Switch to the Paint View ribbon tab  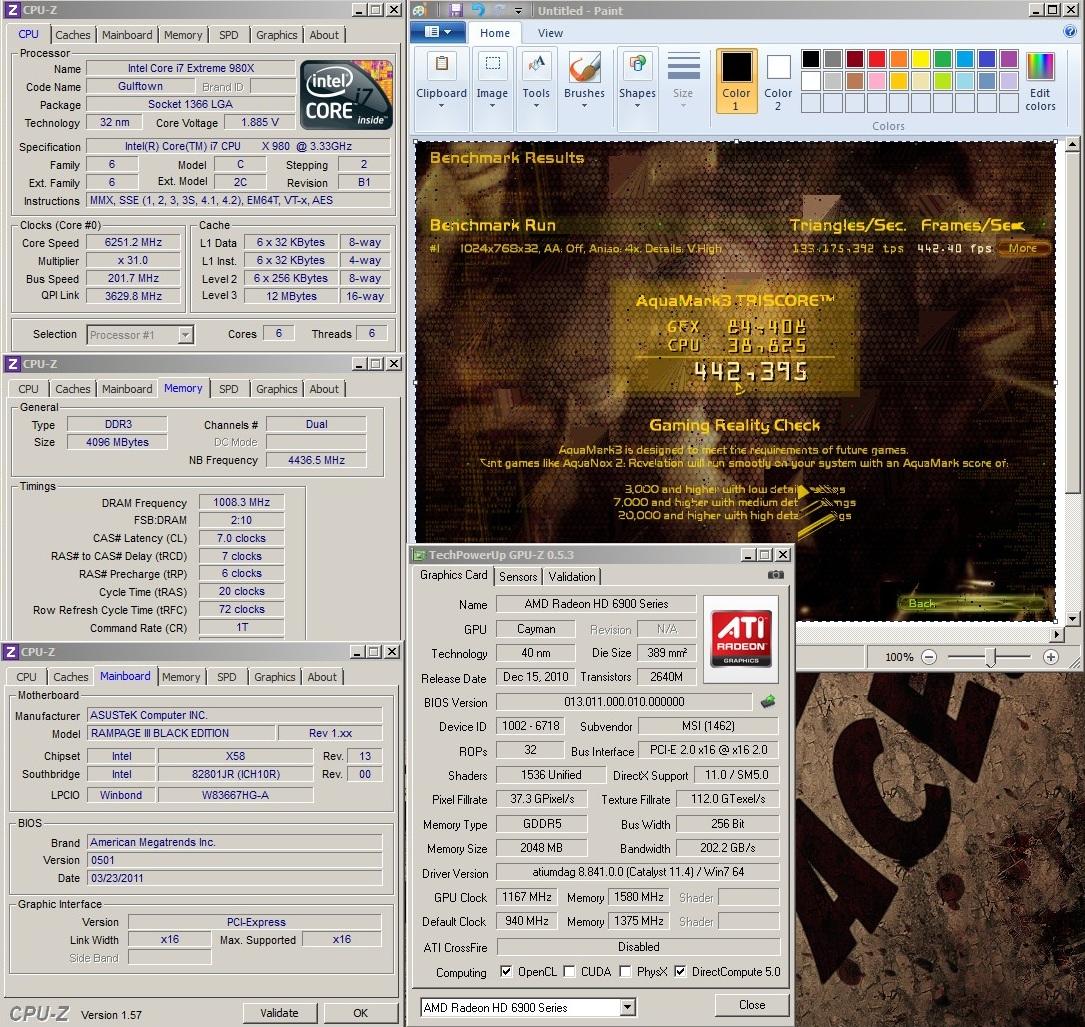click(x=550, y=33)
